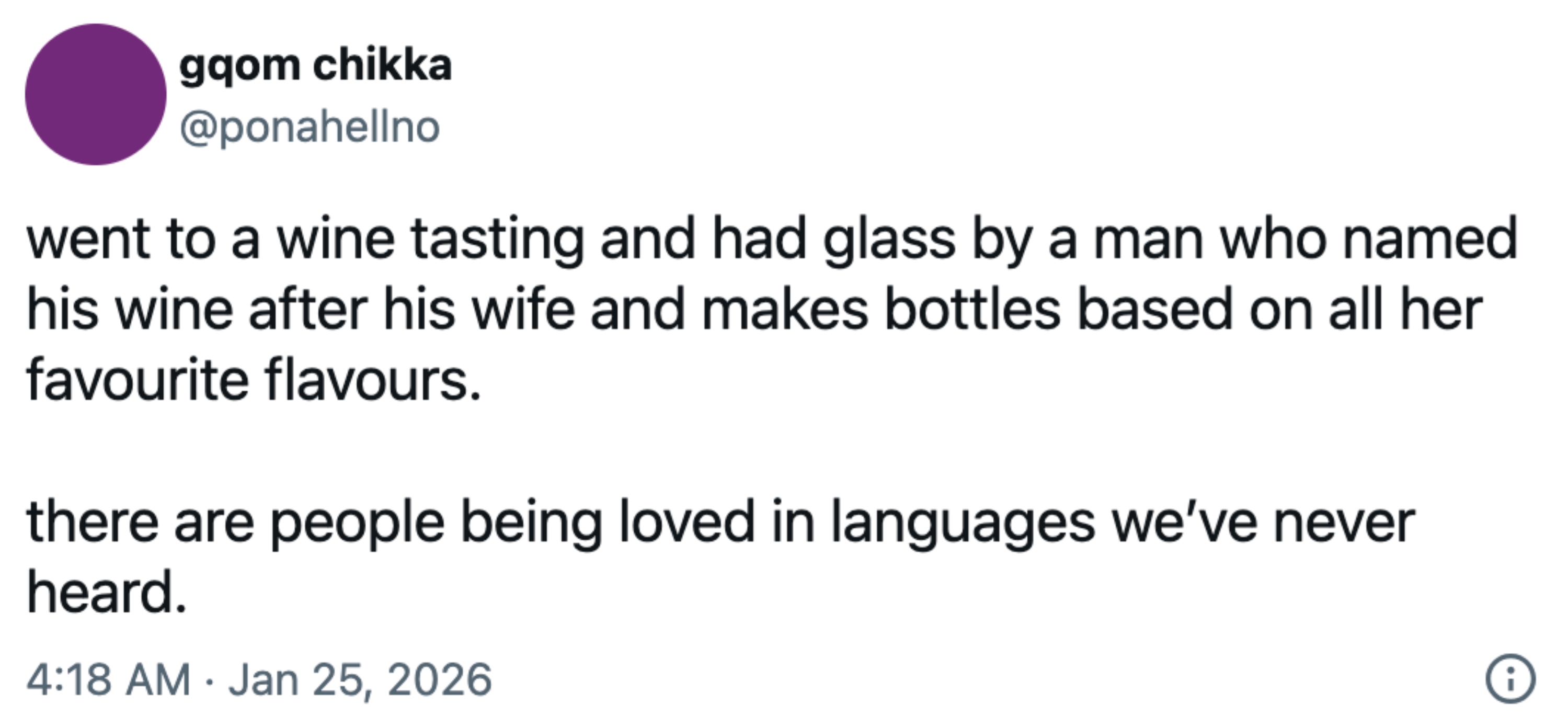Click the word "languages" in the tweet
Screen dimensions: 1568x716
pos(963,522)
